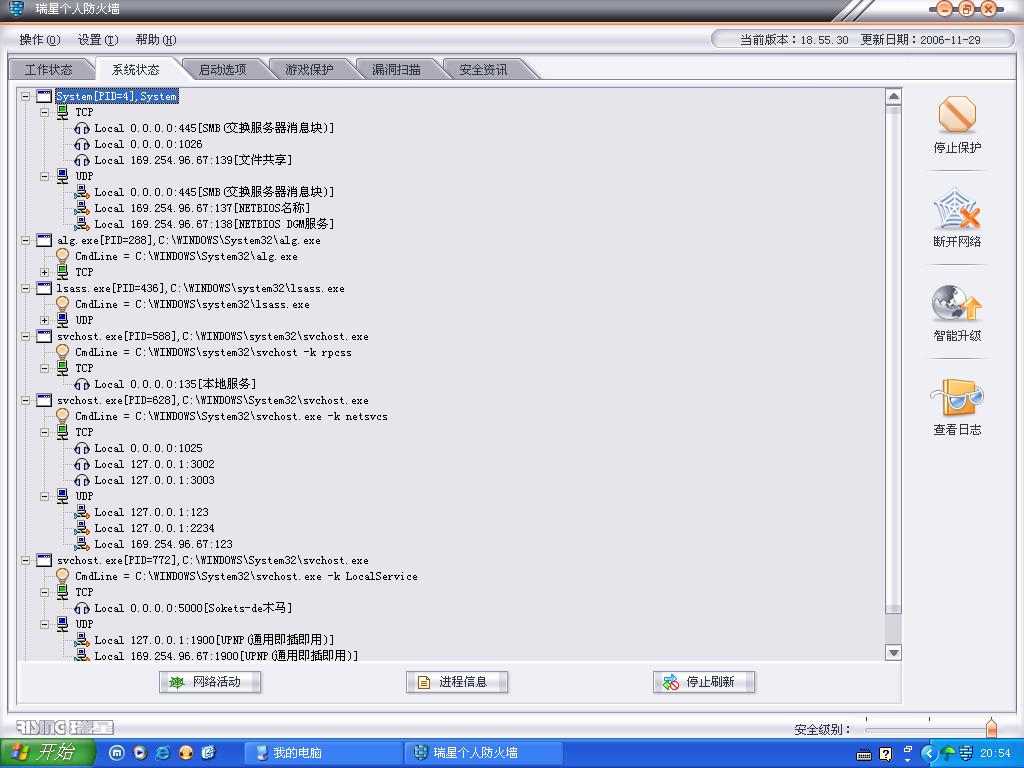The height and width of the screenshot is (768, 1024).
Task: Click 瑞星个人防火墙 taskbar button
Action: click(483, 753)
